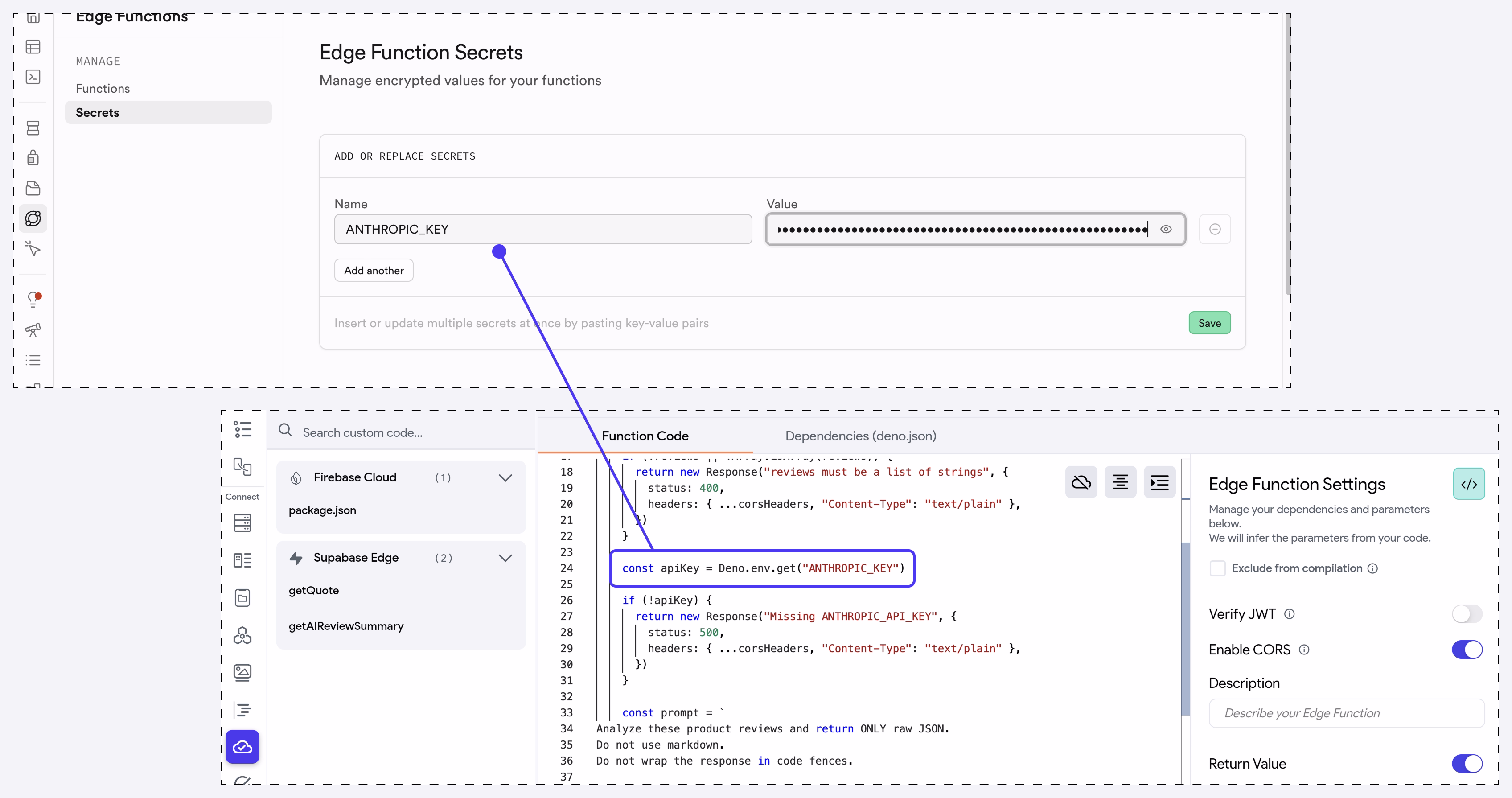The height and width of the screenshot is (798, 1512).
Task: Click the secret Name field with ANTHROPIC_KEY
Action: pos(543,229)
